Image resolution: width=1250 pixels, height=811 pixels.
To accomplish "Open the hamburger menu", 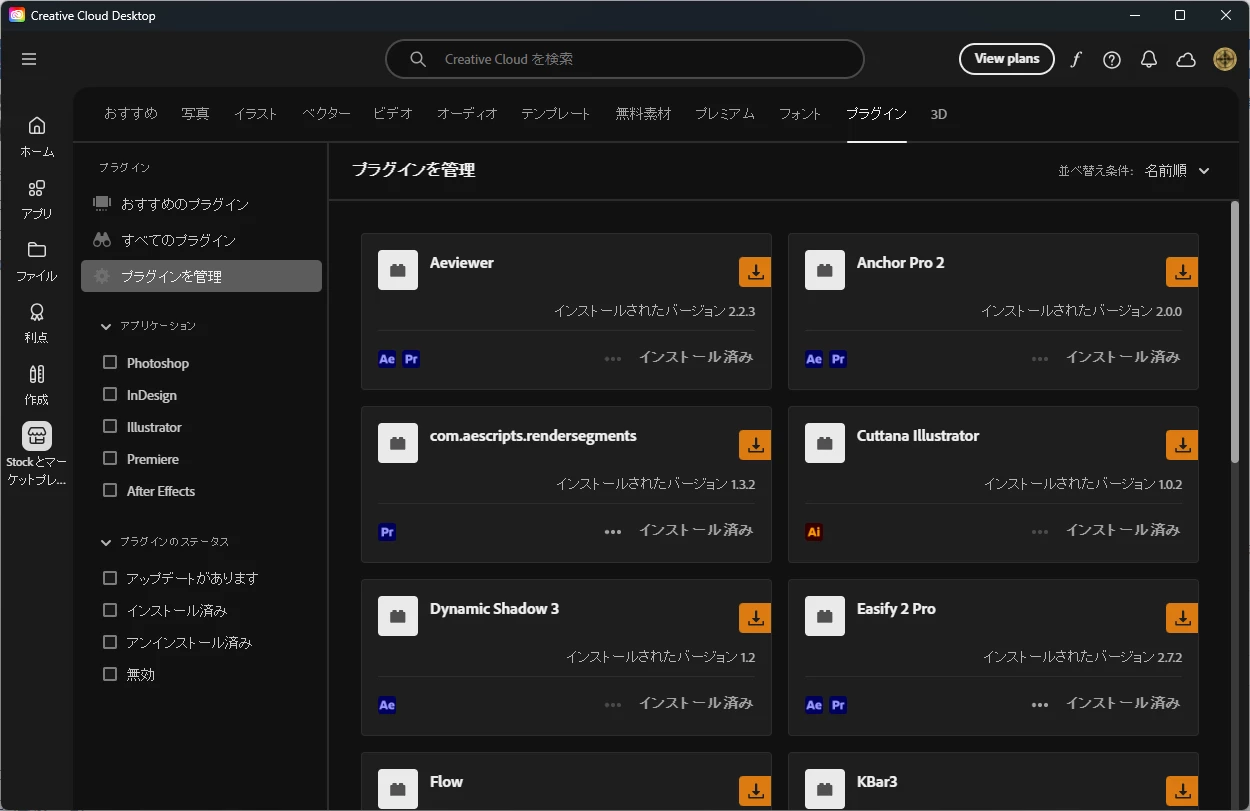I will click(29, 59).
